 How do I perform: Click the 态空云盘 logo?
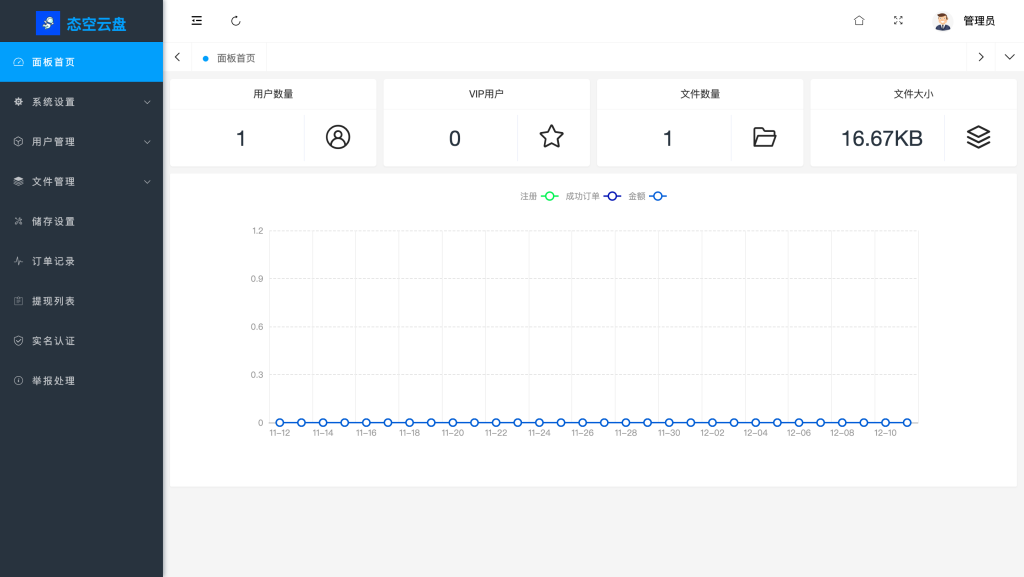tap(81, 23)
